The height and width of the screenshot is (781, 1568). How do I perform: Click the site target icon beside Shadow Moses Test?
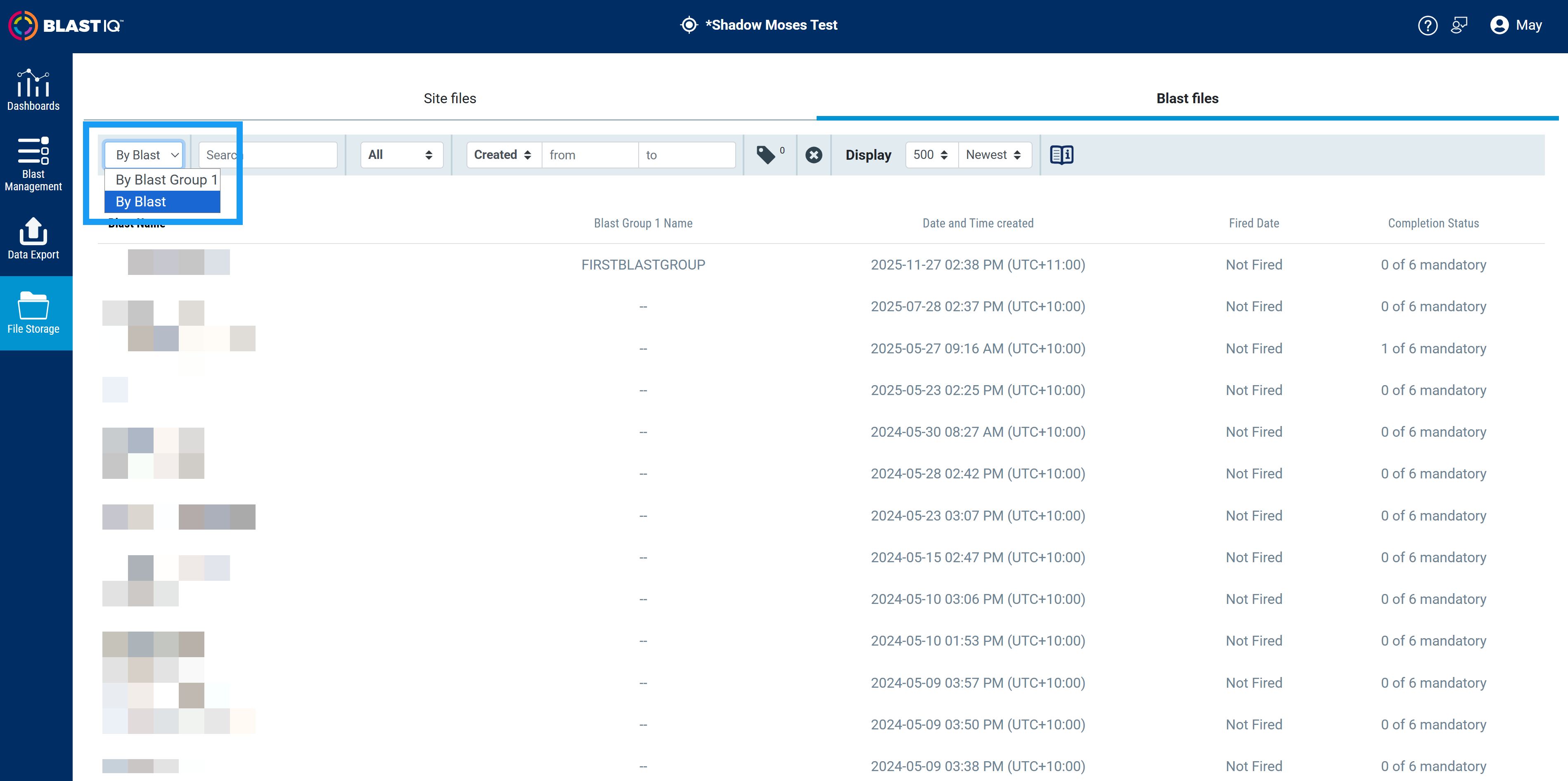pyautogui.click(x=689, y=25)
